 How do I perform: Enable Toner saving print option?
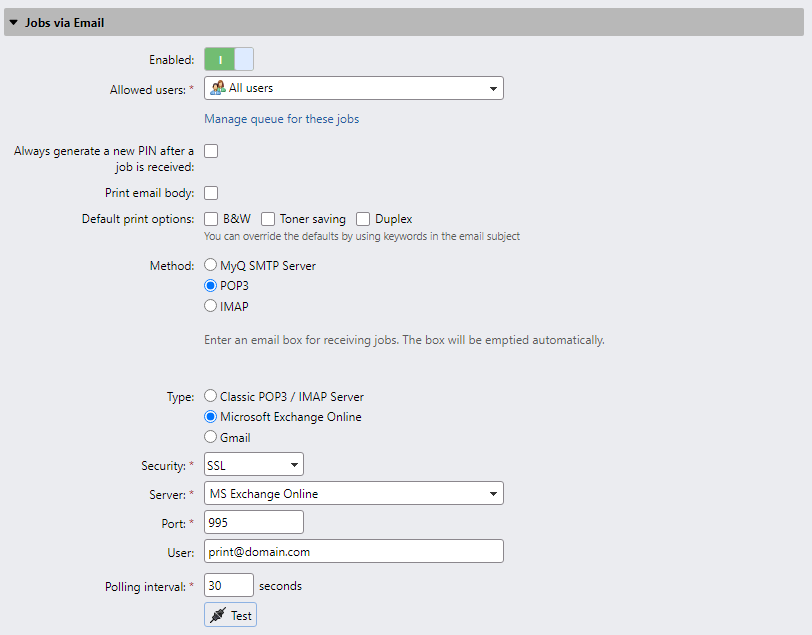(267, 218)
